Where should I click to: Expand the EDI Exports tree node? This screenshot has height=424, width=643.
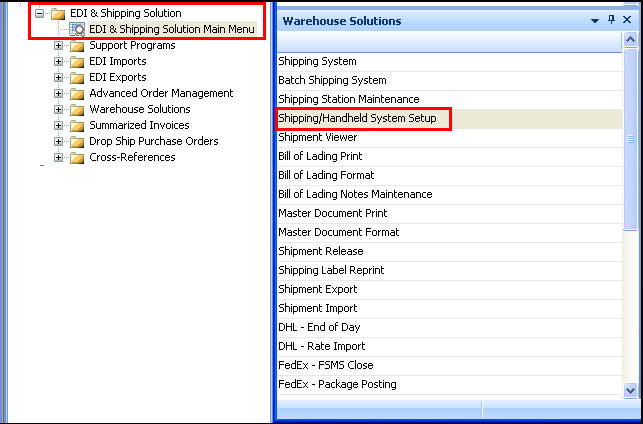click(59, 78)
